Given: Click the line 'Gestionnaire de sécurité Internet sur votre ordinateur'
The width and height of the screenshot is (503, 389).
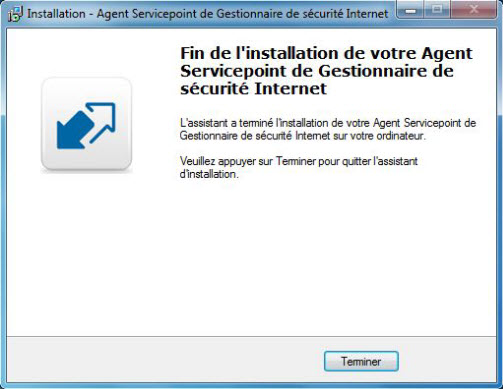Looking at the screenshot, I should click(303, 136).
